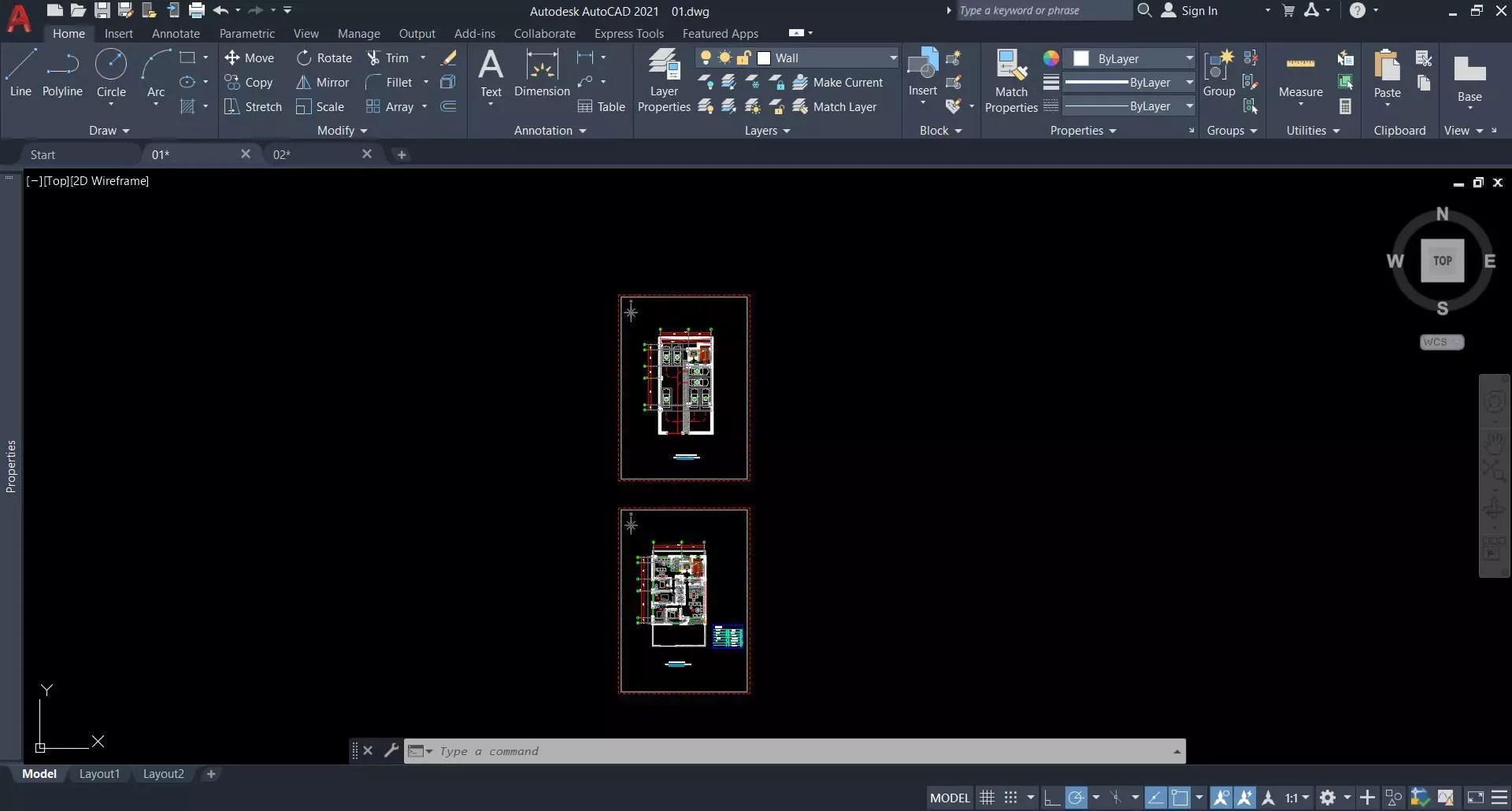Viewport: 1512px width, 811px height.
Task: Click the Wall layer color swatch
Action: (x=763, y=57)
